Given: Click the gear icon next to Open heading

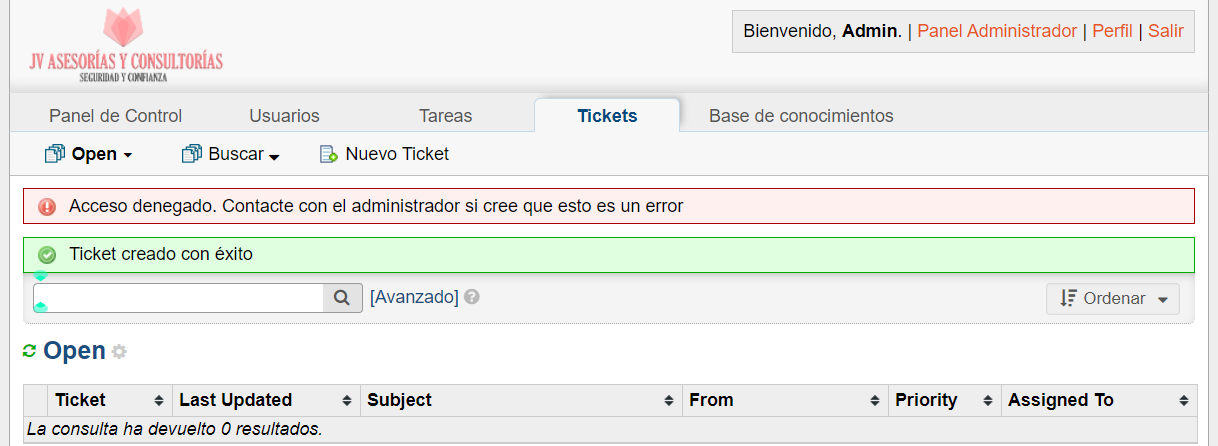Looking at the screenshot, I should (119, 352).
